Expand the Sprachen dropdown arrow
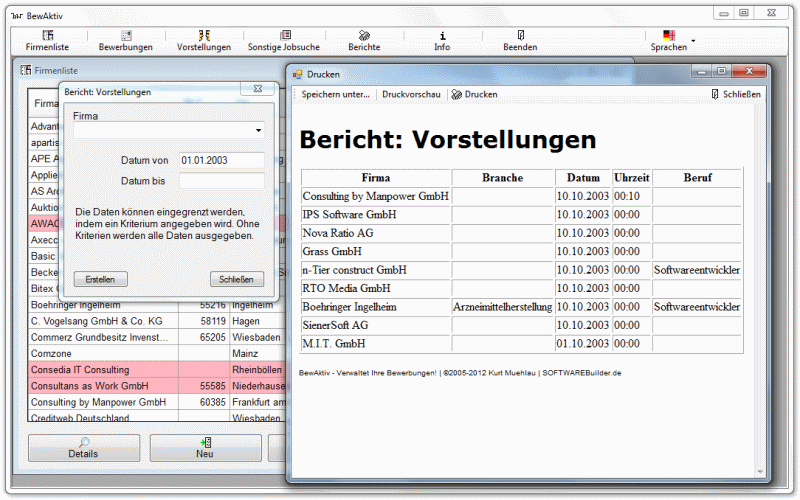The width and height of the screenshot is (800, 500). click(693, 40)
